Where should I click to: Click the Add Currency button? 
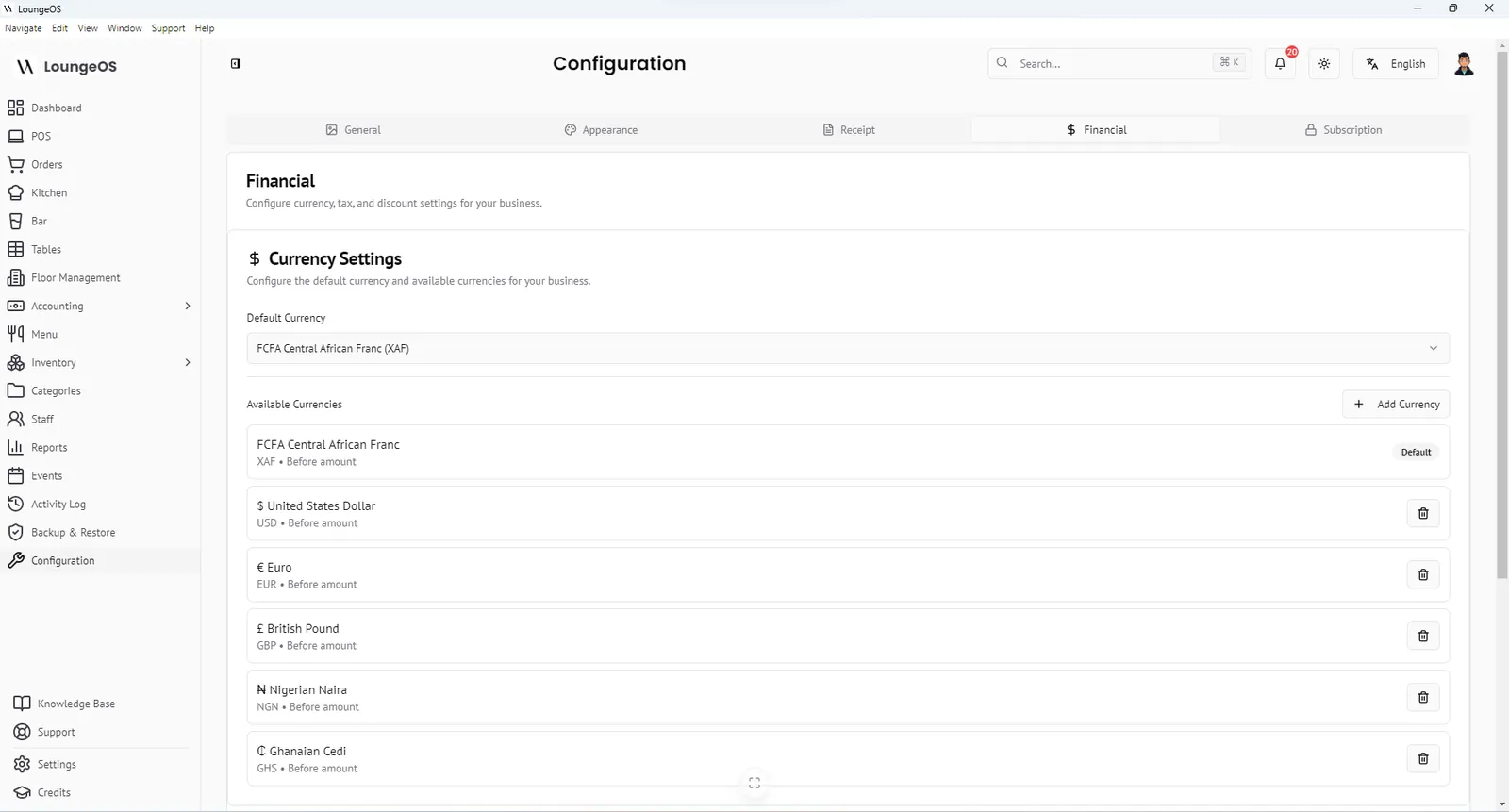1396,404
